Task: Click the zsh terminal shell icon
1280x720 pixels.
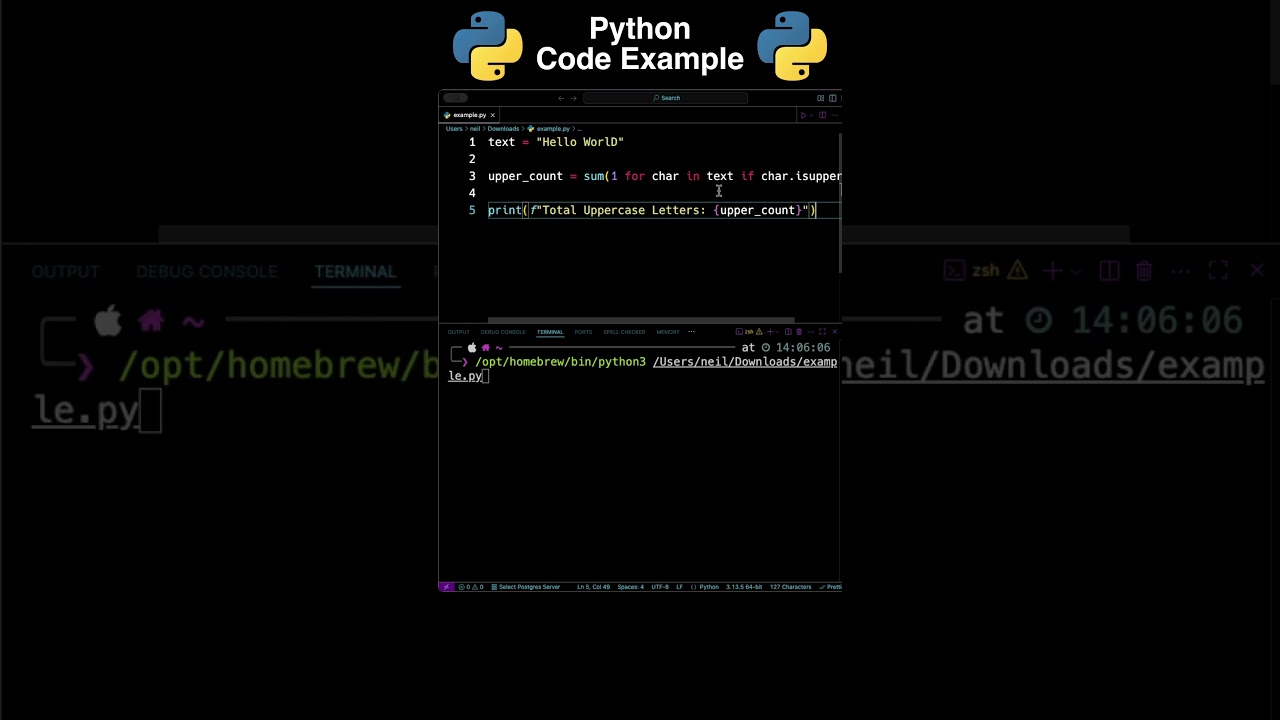Action: click(740, 332)
